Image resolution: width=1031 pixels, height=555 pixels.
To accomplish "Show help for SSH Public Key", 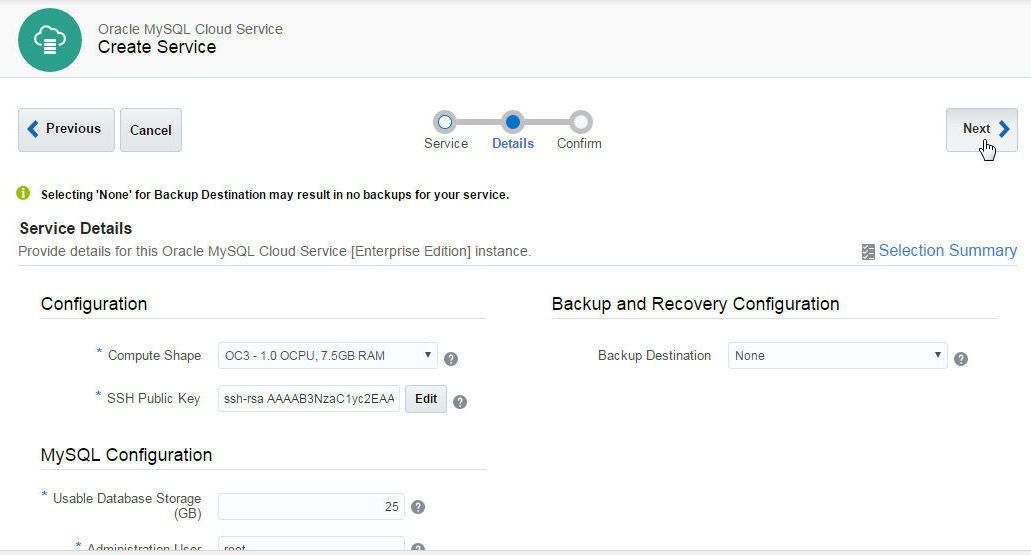I will point(460,402).
